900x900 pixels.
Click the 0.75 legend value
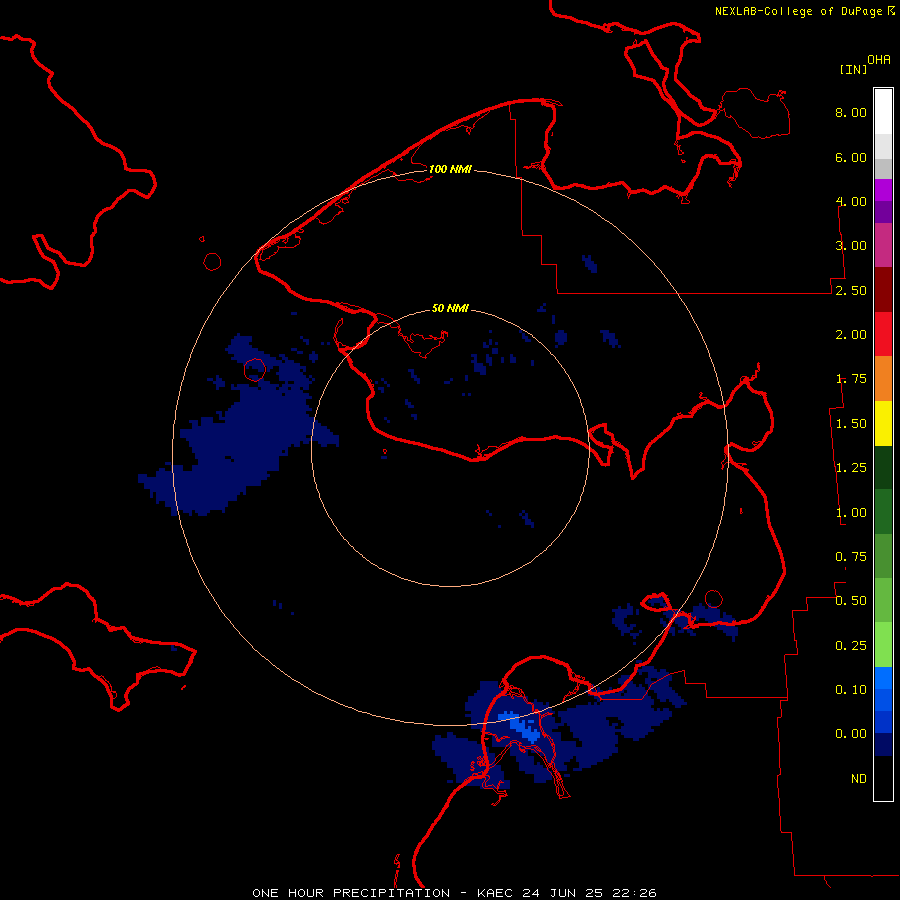(x=851, y=557)
